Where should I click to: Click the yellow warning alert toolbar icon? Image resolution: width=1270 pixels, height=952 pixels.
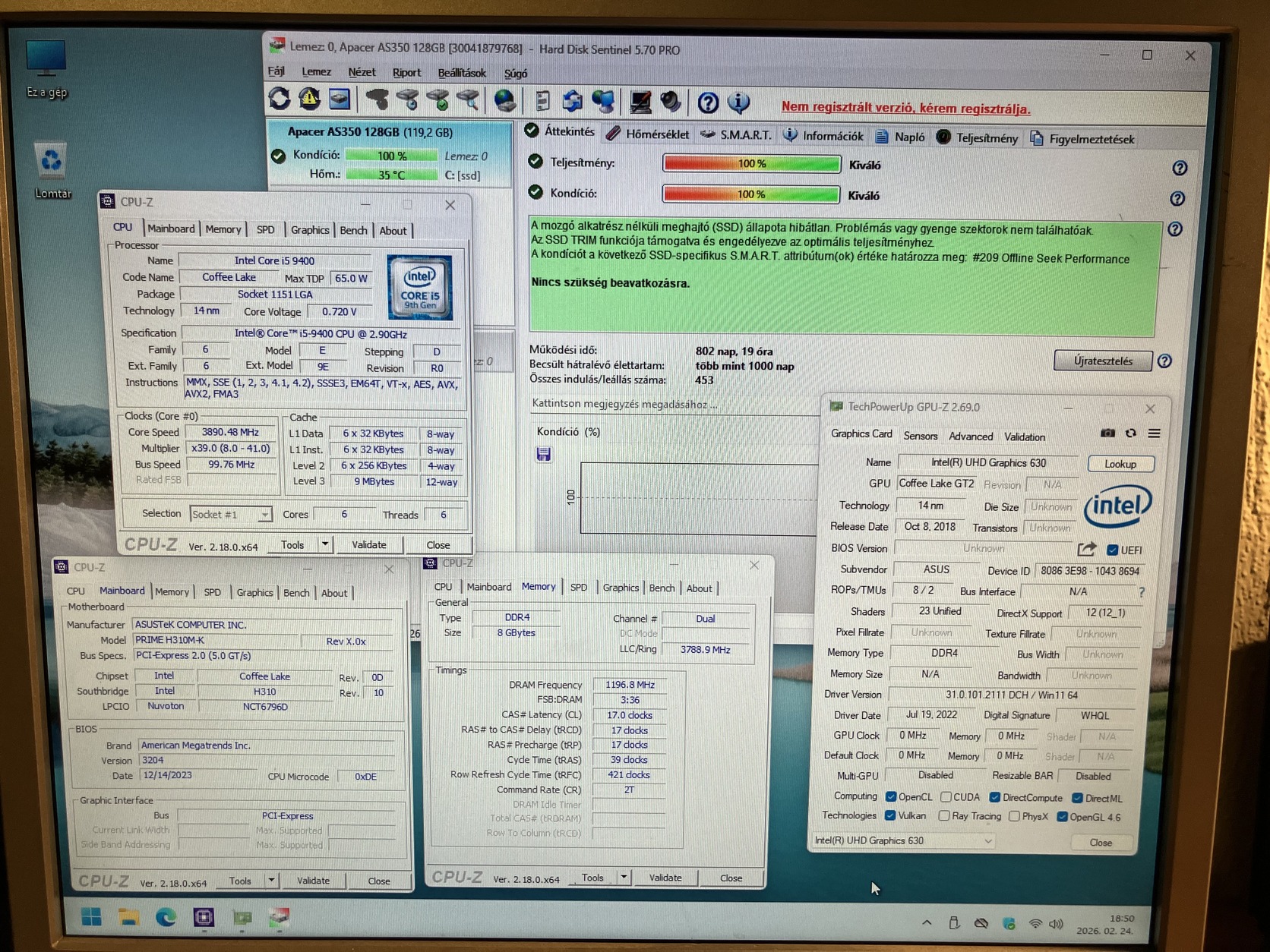pos(309,99)
